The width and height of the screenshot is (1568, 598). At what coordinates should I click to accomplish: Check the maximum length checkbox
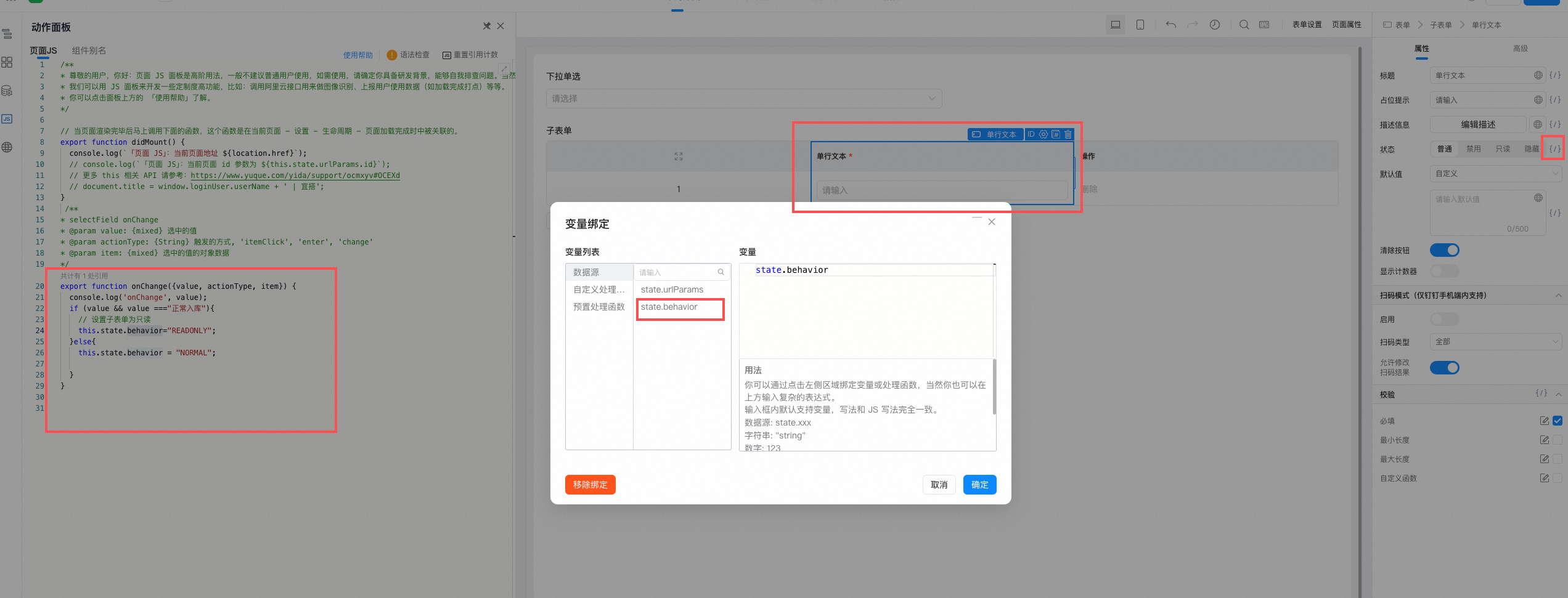pyautogui.click(x=1558, y=459)
